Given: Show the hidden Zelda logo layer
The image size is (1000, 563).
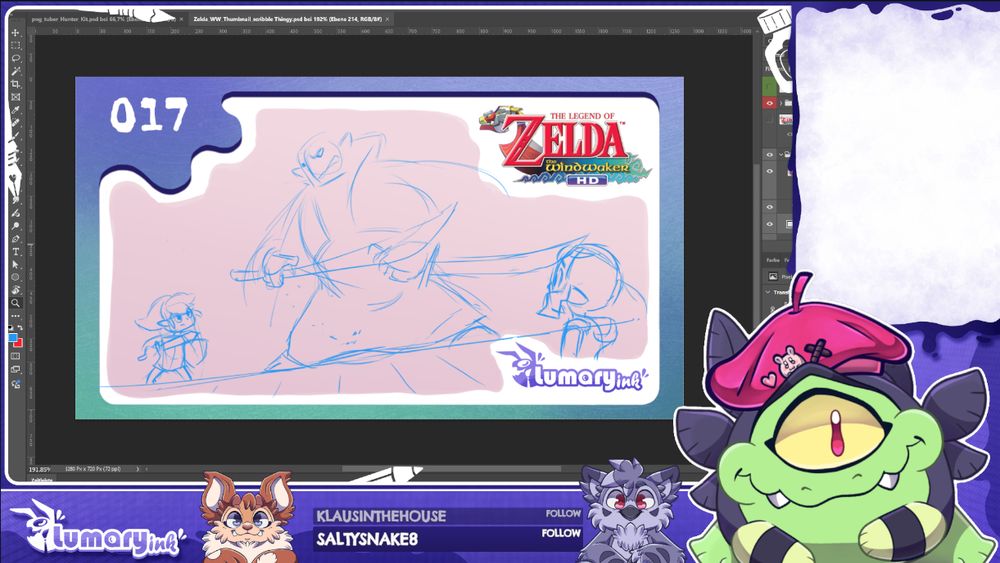Looking at the screenshot, I should (x=770, y=119).
